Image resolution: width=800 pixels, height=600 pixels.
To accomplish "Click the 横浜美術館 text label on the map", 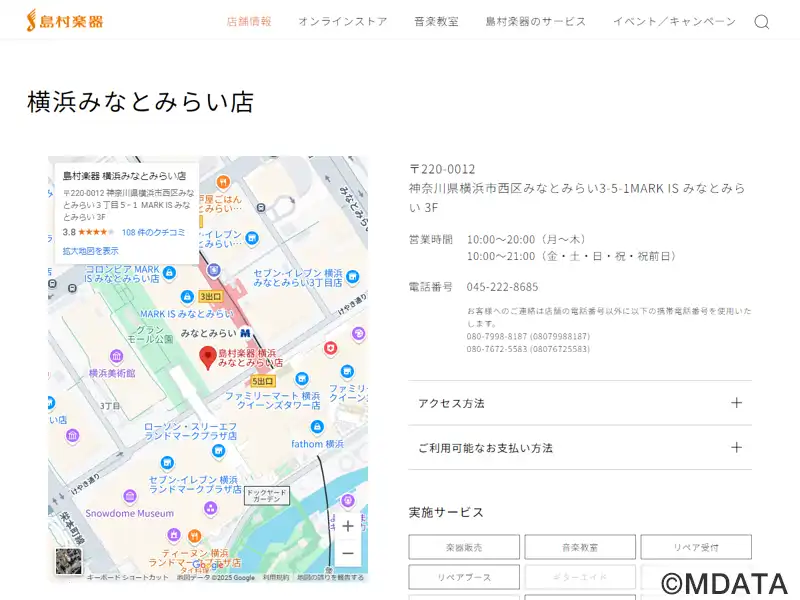I will 112,373.
